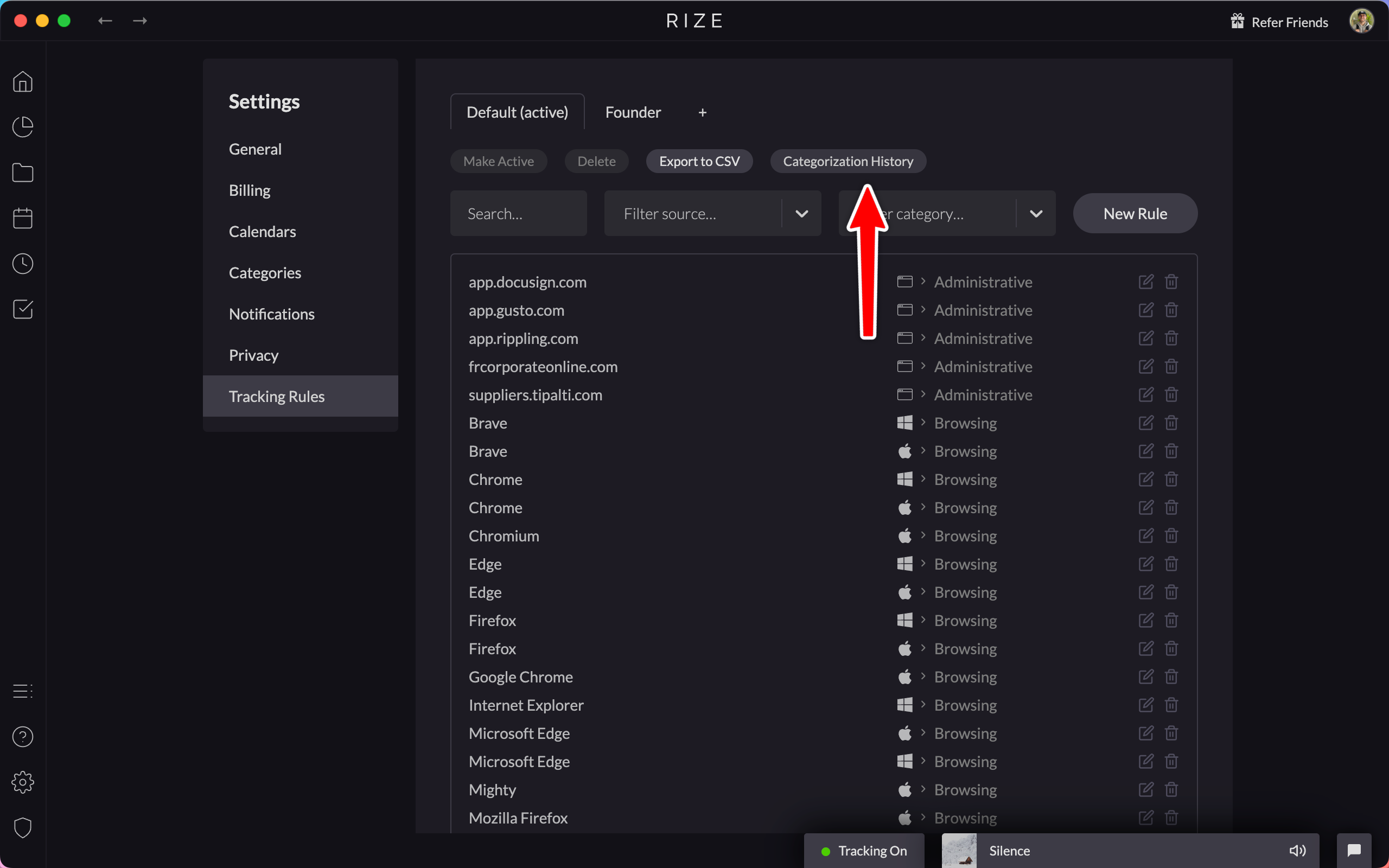Open the calendar sidebar icon
This screenshot has width=1389, height=868.
tap(23, 218)
